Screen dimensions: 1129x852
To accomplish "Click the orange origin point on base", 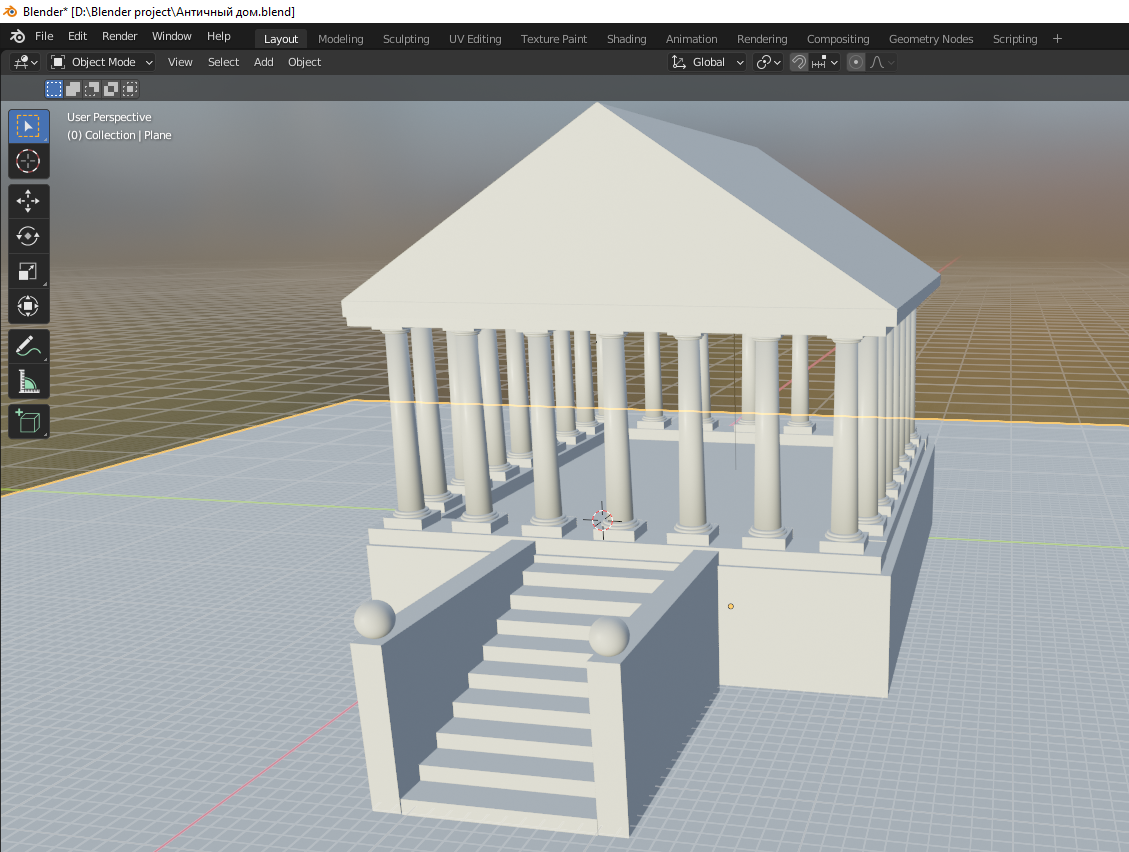I will 731,606.
